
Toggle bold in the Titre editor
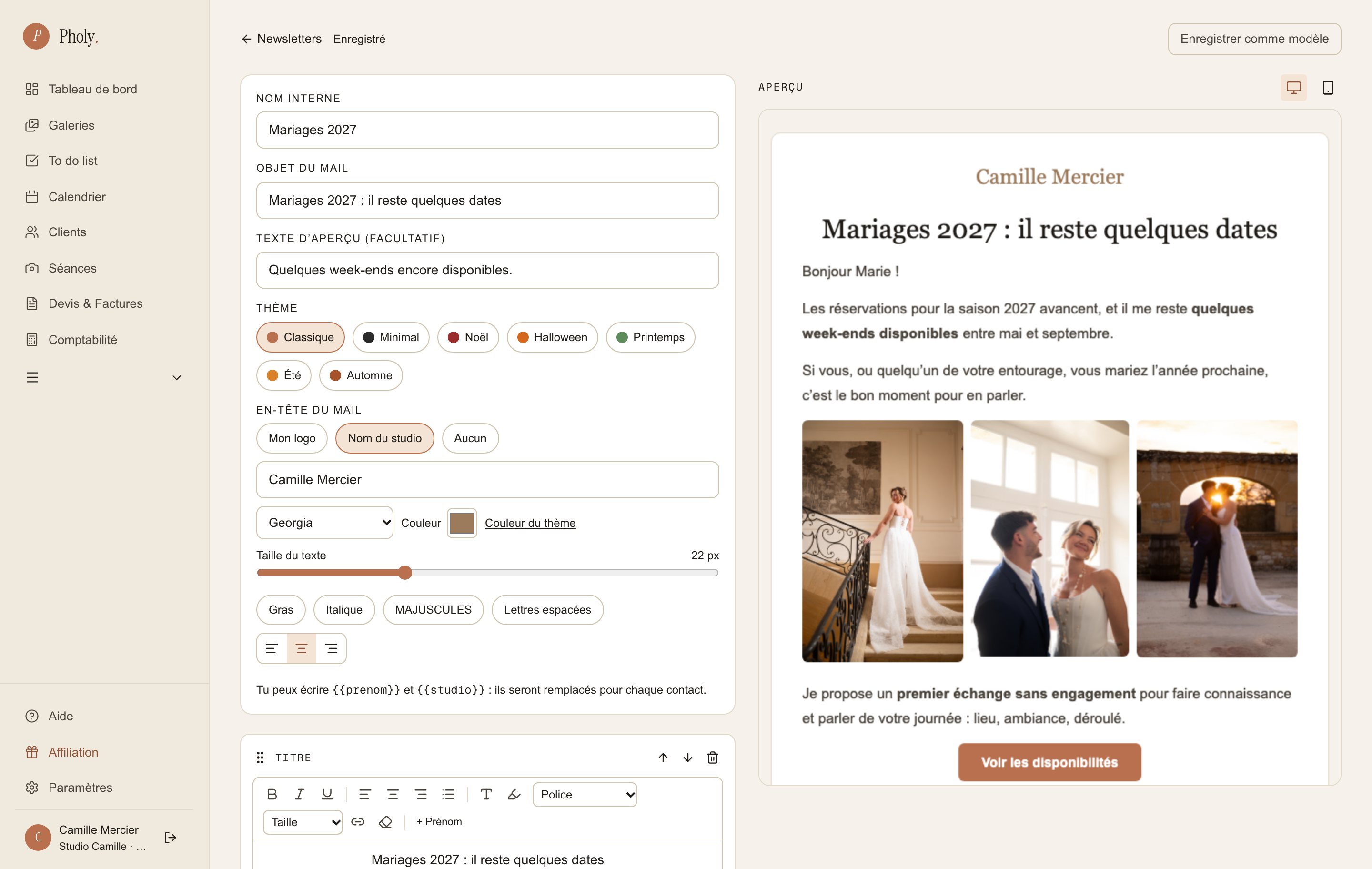pos(272,794)
